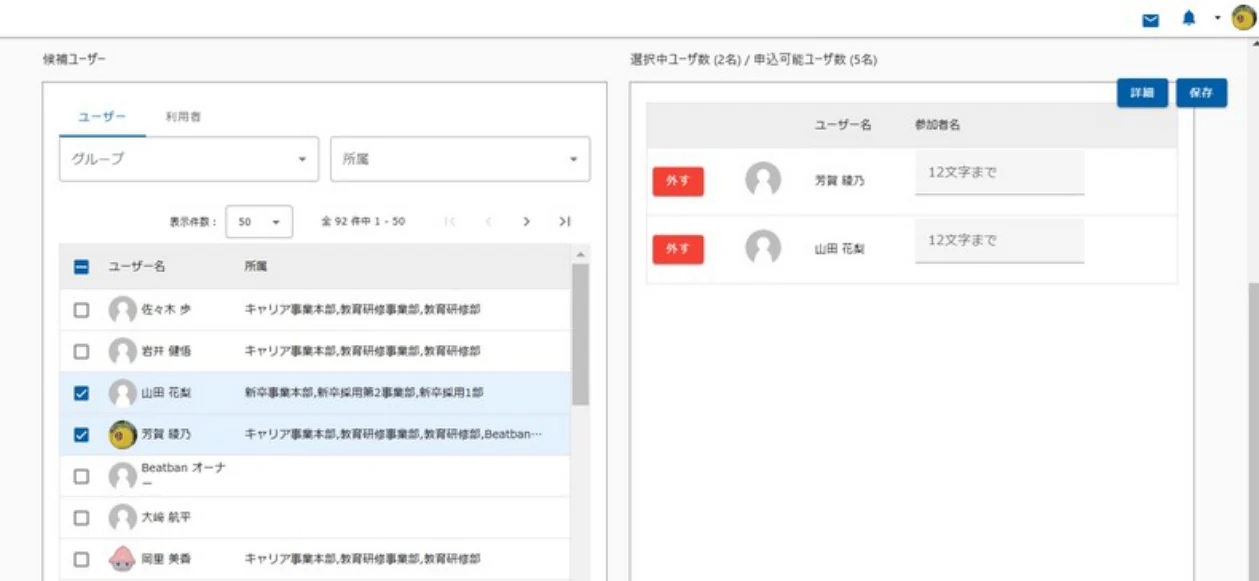Viewport: 1259px width, 581px height.
Task: Open the 表示件数 dropdown showing 50
Action: click(259, 222)
